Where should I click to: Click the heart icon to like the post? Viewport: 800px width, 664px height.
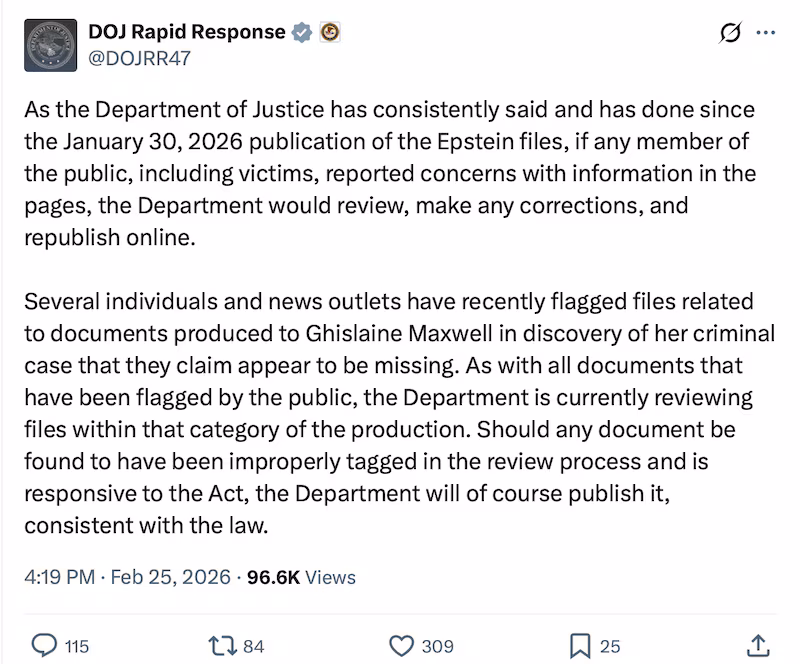[403, 646]
